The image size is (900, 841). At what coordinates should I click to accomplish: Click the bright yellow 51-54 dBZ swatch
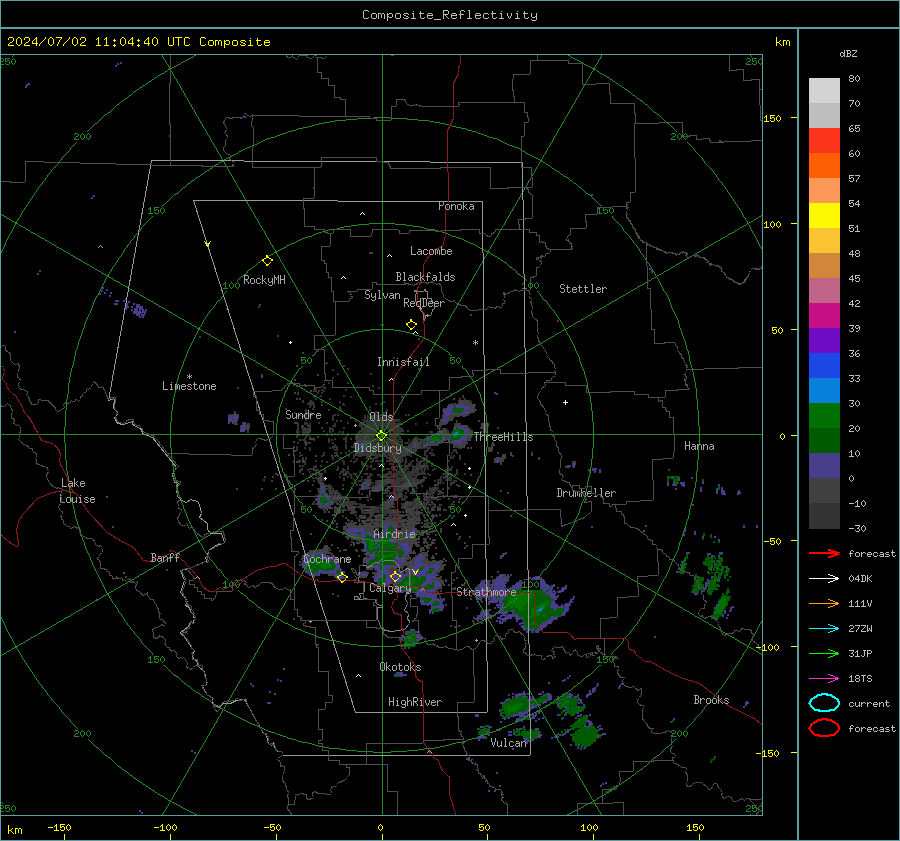[x=824, y=216]
